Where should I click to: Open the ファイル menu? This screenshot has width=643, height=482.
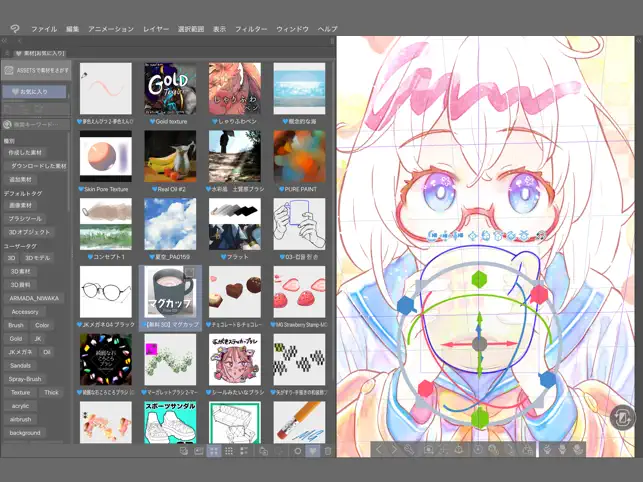pyautogui.click(x=44, y=29)
